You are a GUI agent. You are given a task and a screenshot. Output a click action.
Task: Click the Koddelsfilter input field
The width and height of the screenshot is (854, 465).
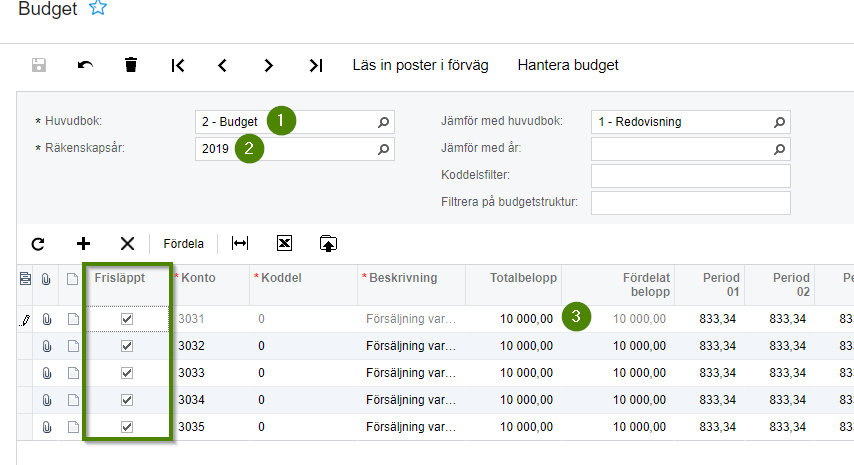tap(690, 177)
